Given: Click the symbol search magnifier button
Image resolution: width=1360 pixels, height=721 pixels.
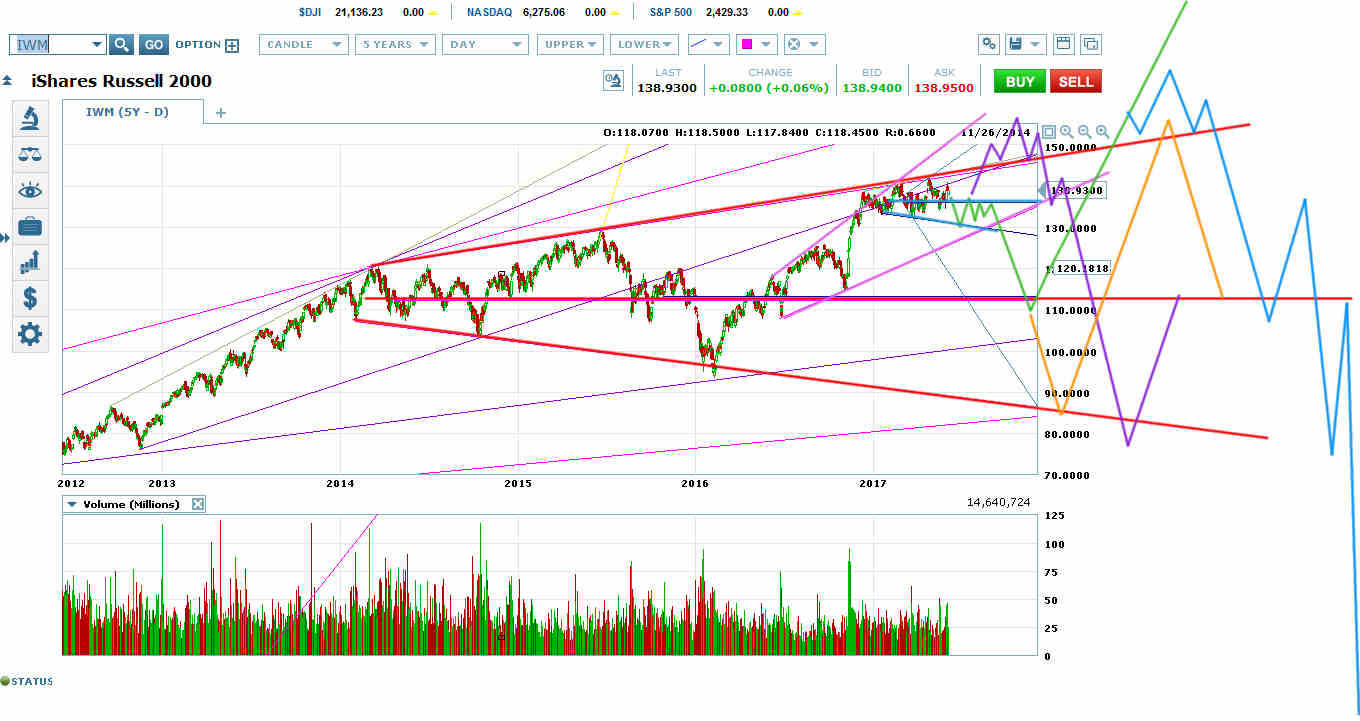Looking at the screenshot, I should (121, 44).
